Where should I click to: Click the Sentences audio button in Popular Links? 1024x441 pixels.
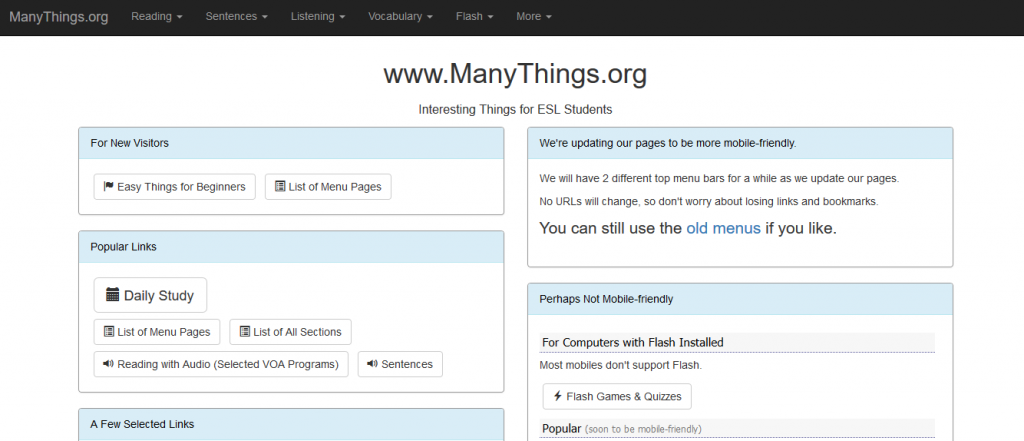pyautogui.click(x=400, y=365)
